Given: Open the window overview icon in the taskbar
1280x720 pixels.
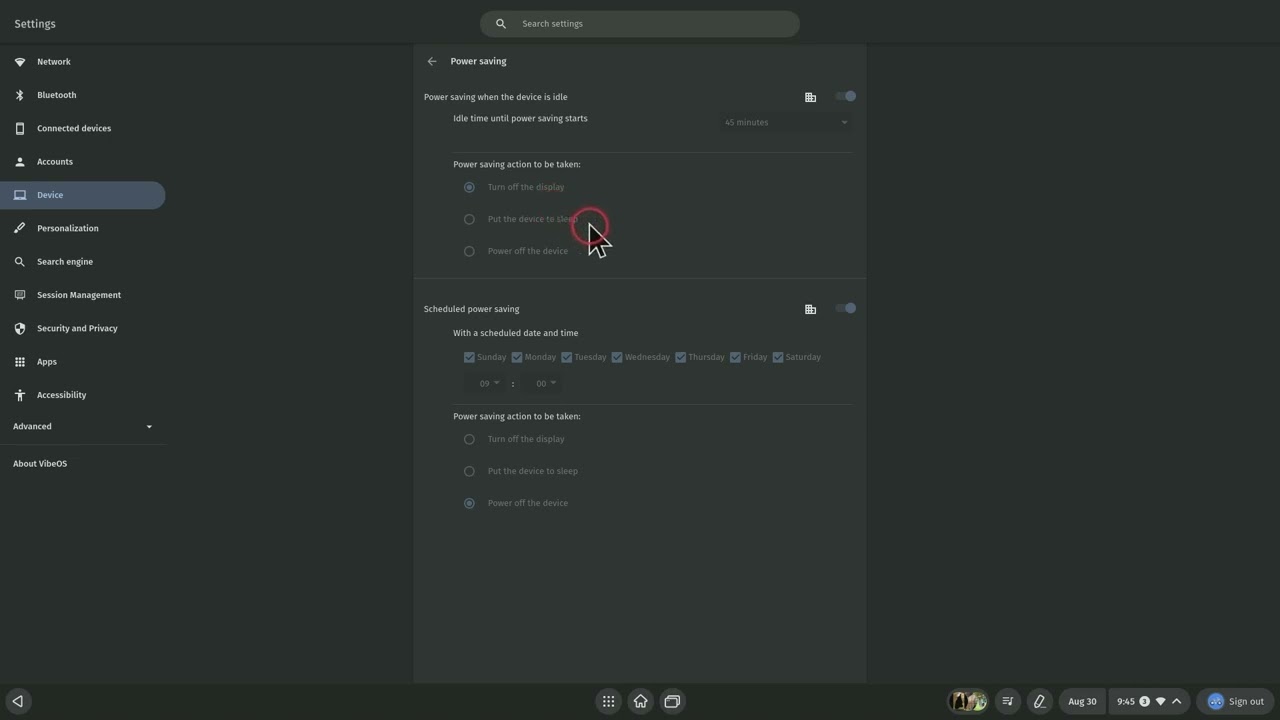Looking at the screenshot, I should pyautogui.click(x=672, y=701).
